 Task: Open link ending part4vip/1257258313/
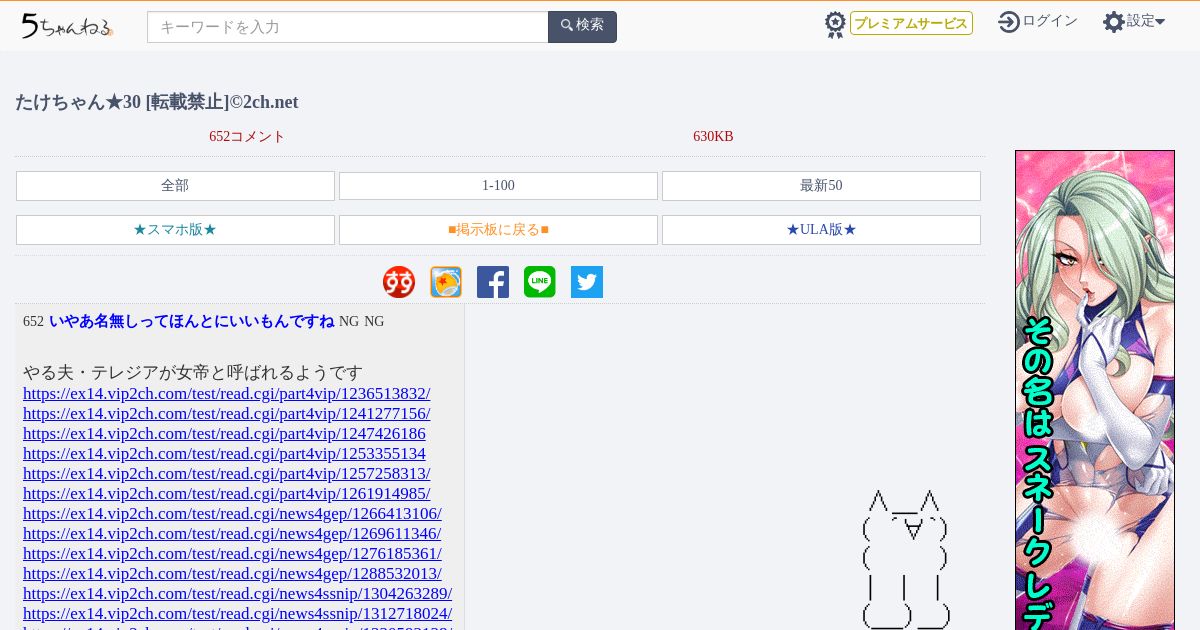(227, 474)
